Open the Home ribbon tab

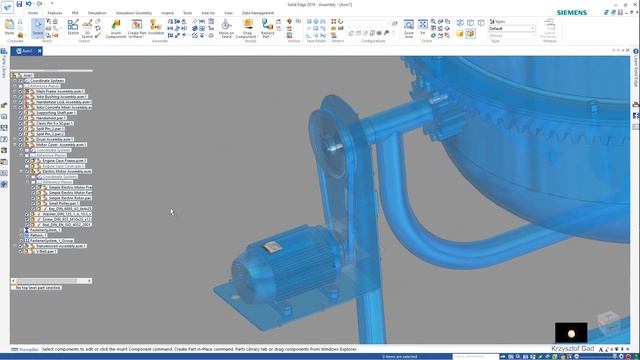pos(33,13)
